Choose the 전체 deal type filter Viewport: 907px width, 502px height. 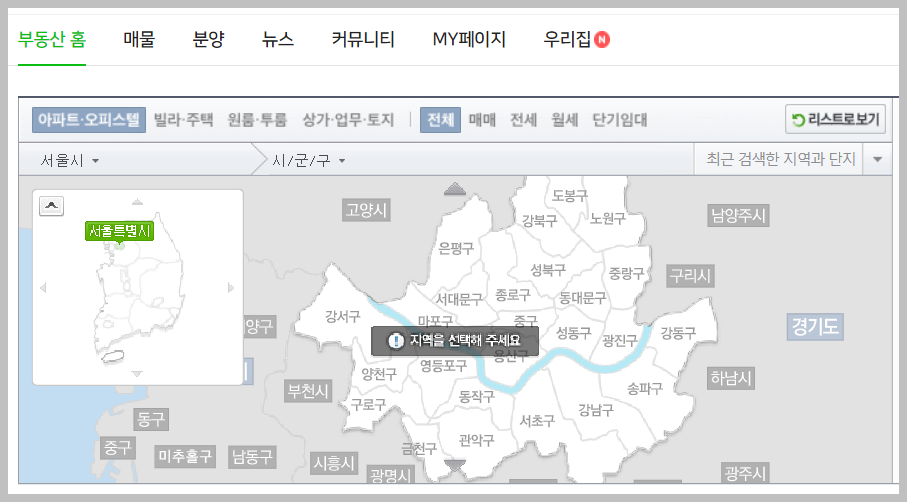[440, 120]
